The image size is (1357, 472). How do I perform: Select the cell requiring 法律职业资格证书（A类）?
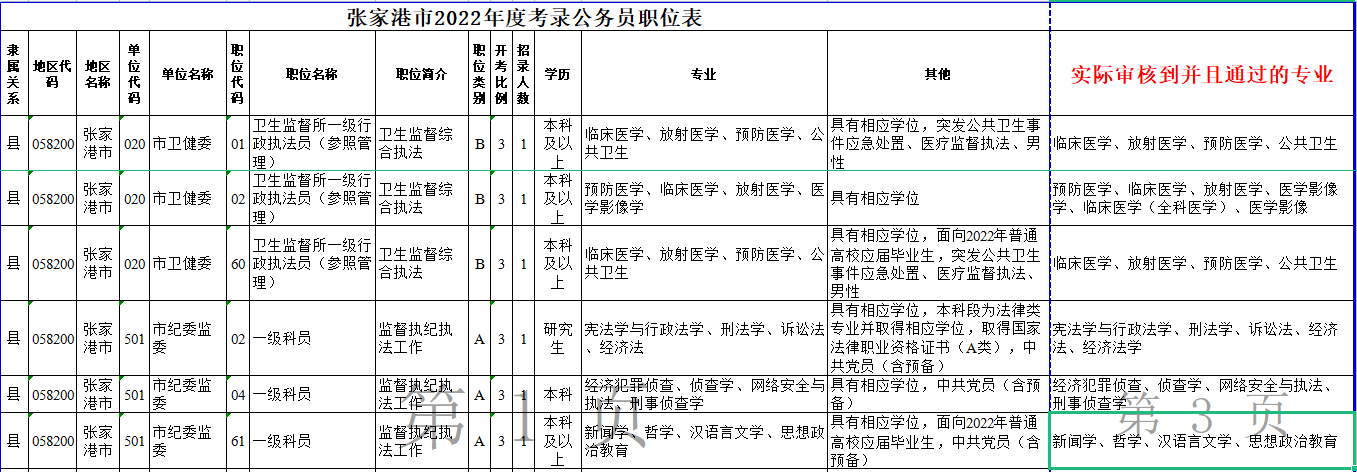937,339
